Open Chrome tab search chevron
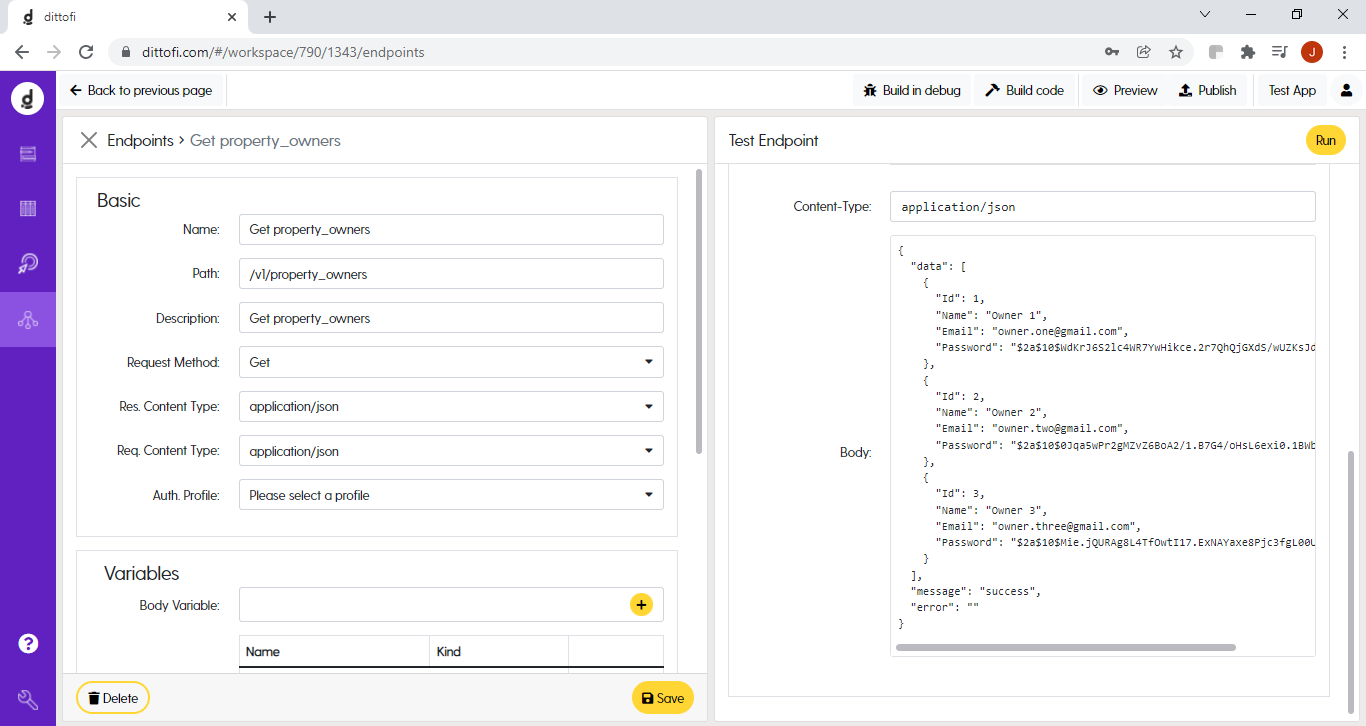1366x726 pixels. click(1205, 15)
